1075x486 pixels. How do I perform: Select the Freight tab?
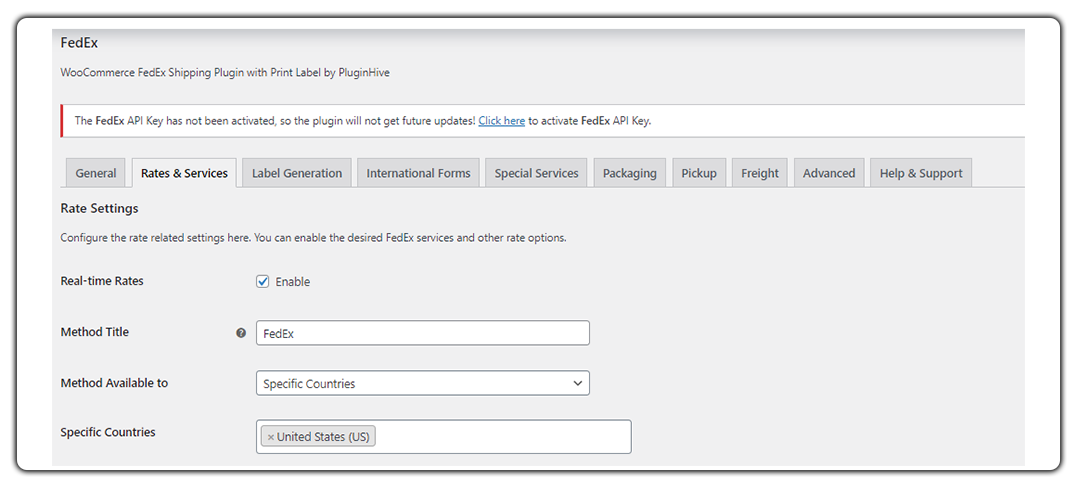tap(760, 173)
